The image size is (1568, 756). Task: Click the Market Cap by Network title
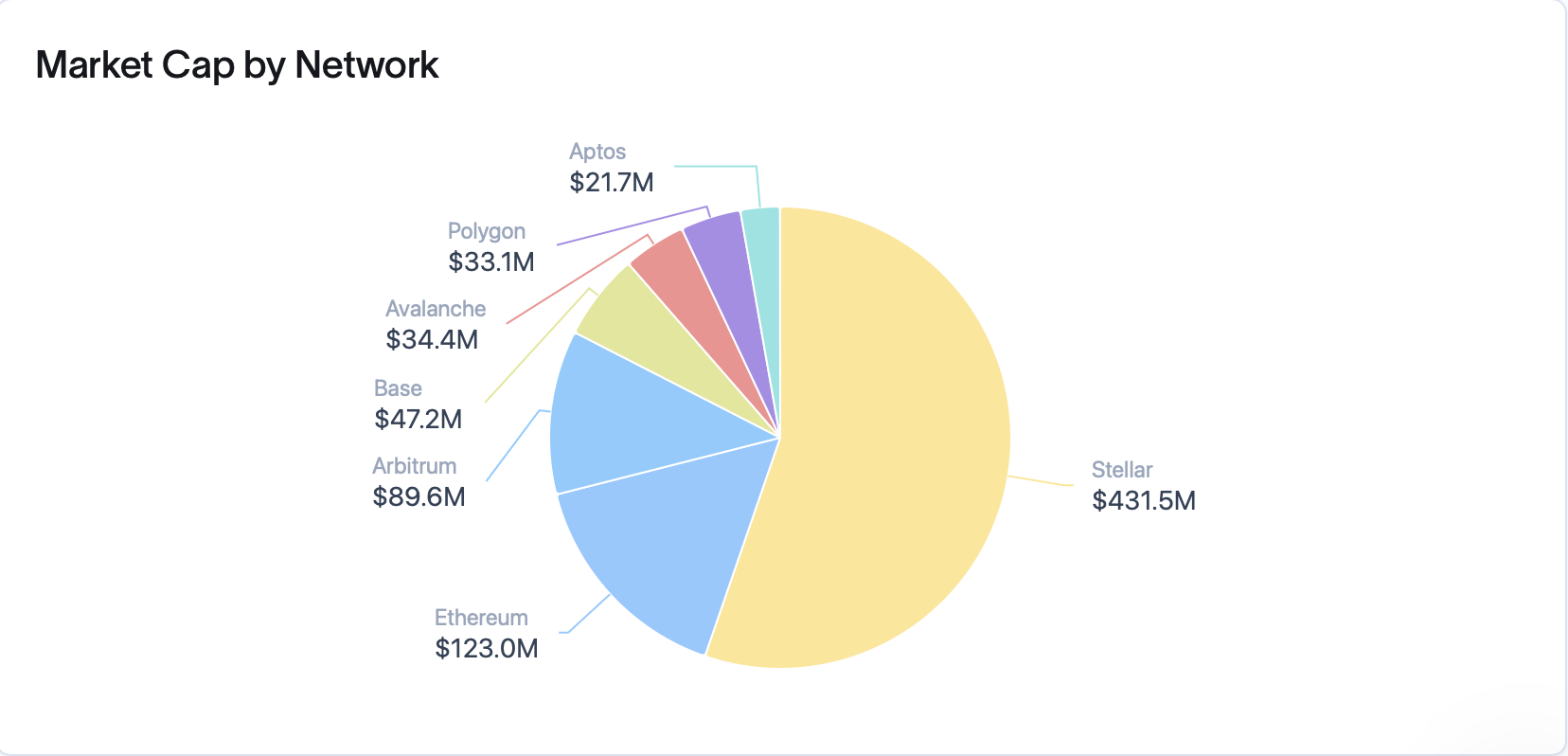[237, 65]
